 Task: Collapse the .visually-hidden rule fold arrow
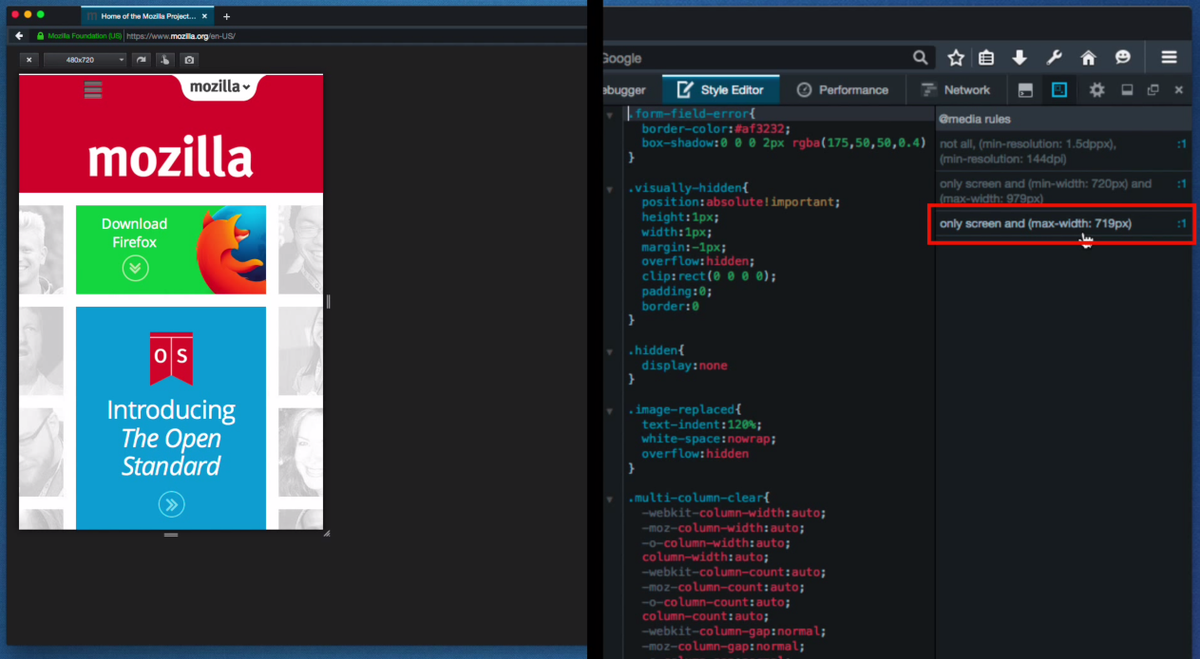pos(610,189)
